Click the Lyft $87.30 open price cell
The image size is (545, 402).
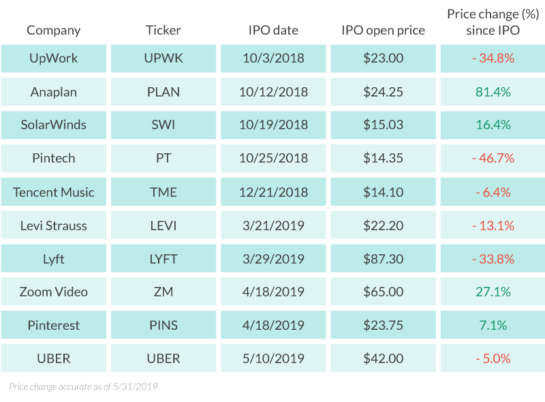(383, 259)
